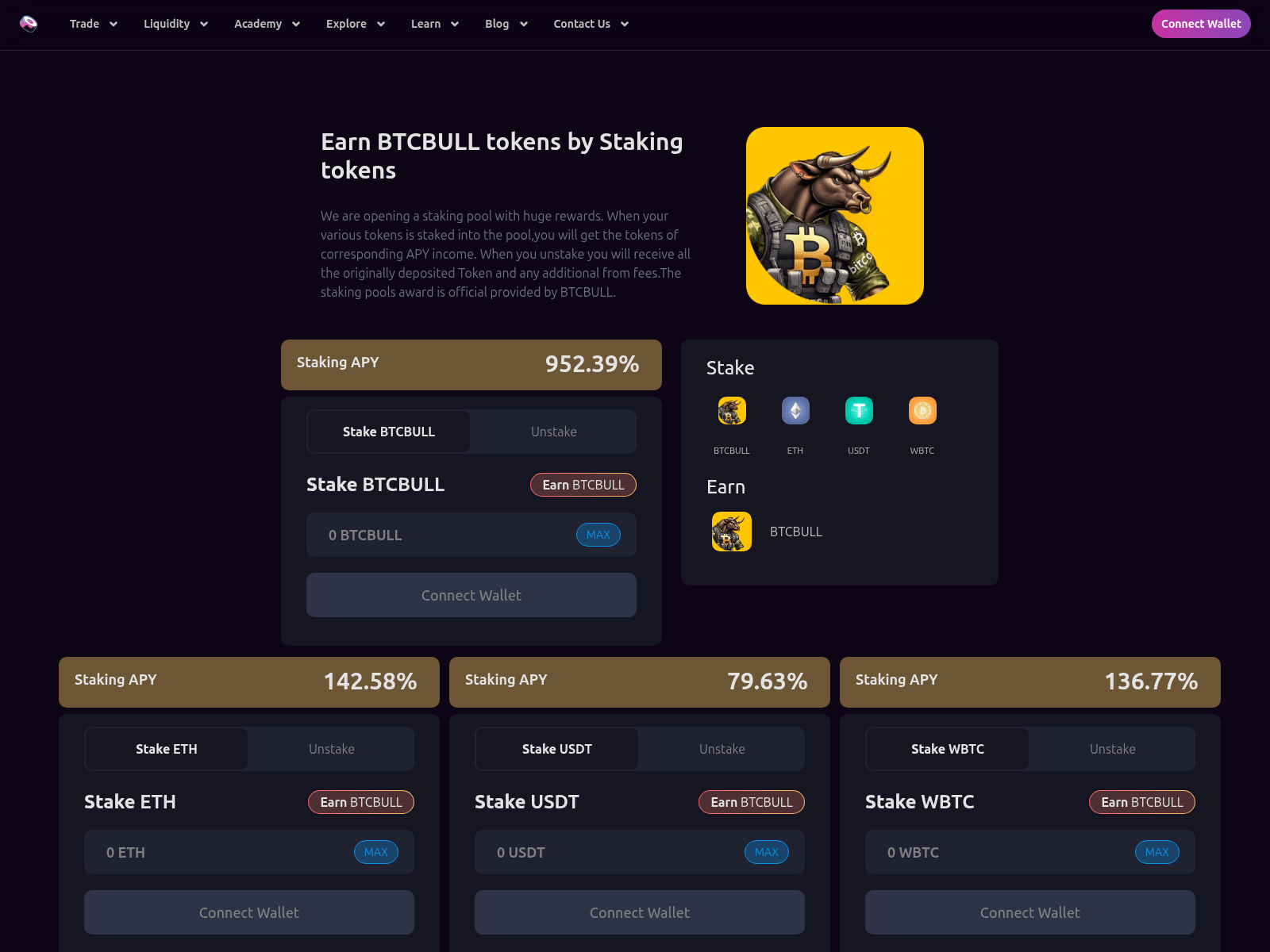
Task: Open the Academy menu item
Action: (267, 24)
